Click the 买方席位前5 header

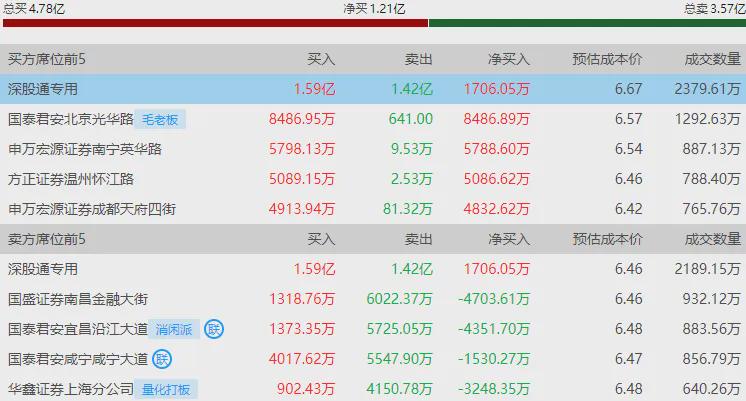(x=47, y=59)
